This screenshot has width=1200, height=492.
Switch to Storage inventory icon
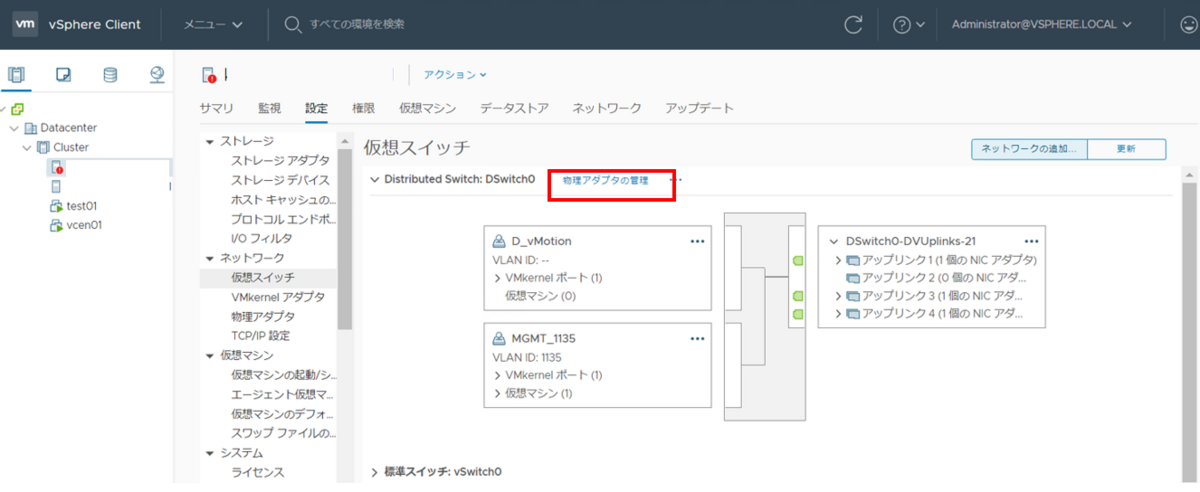click(x=110, y=75)
